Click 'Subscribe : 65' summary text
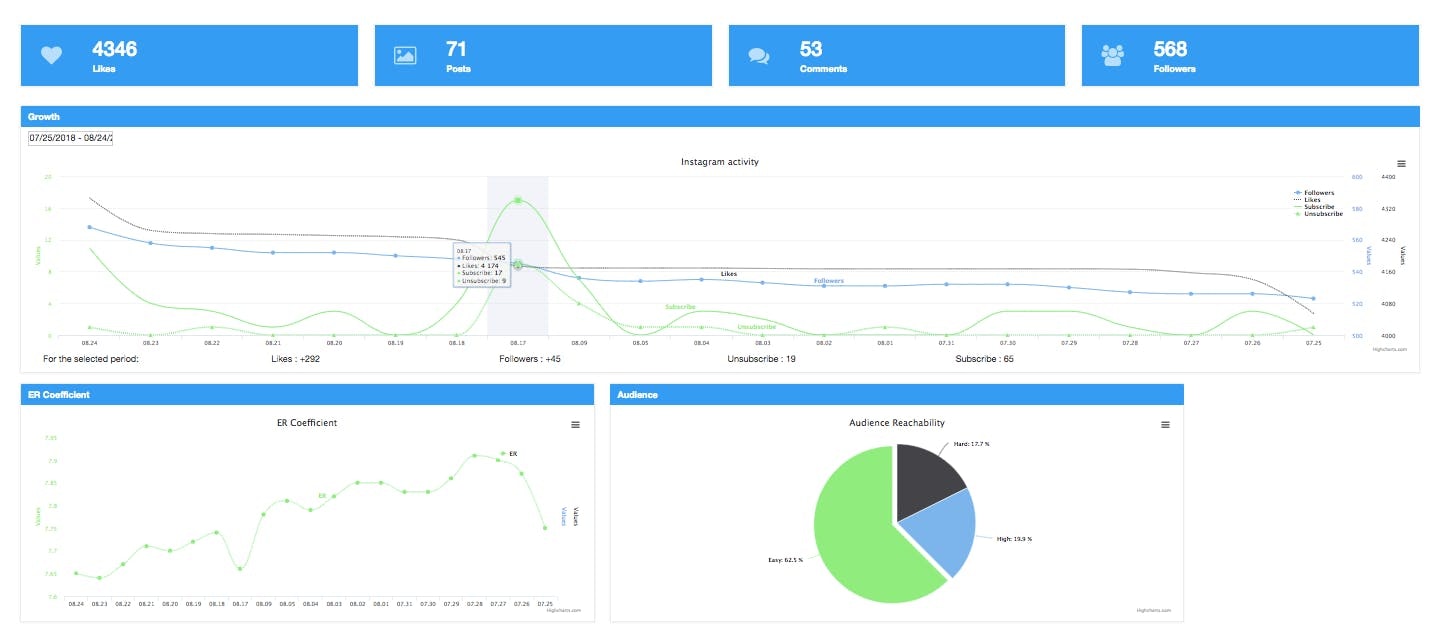Viewport: 1438px width, 624px height. (984, 358)
